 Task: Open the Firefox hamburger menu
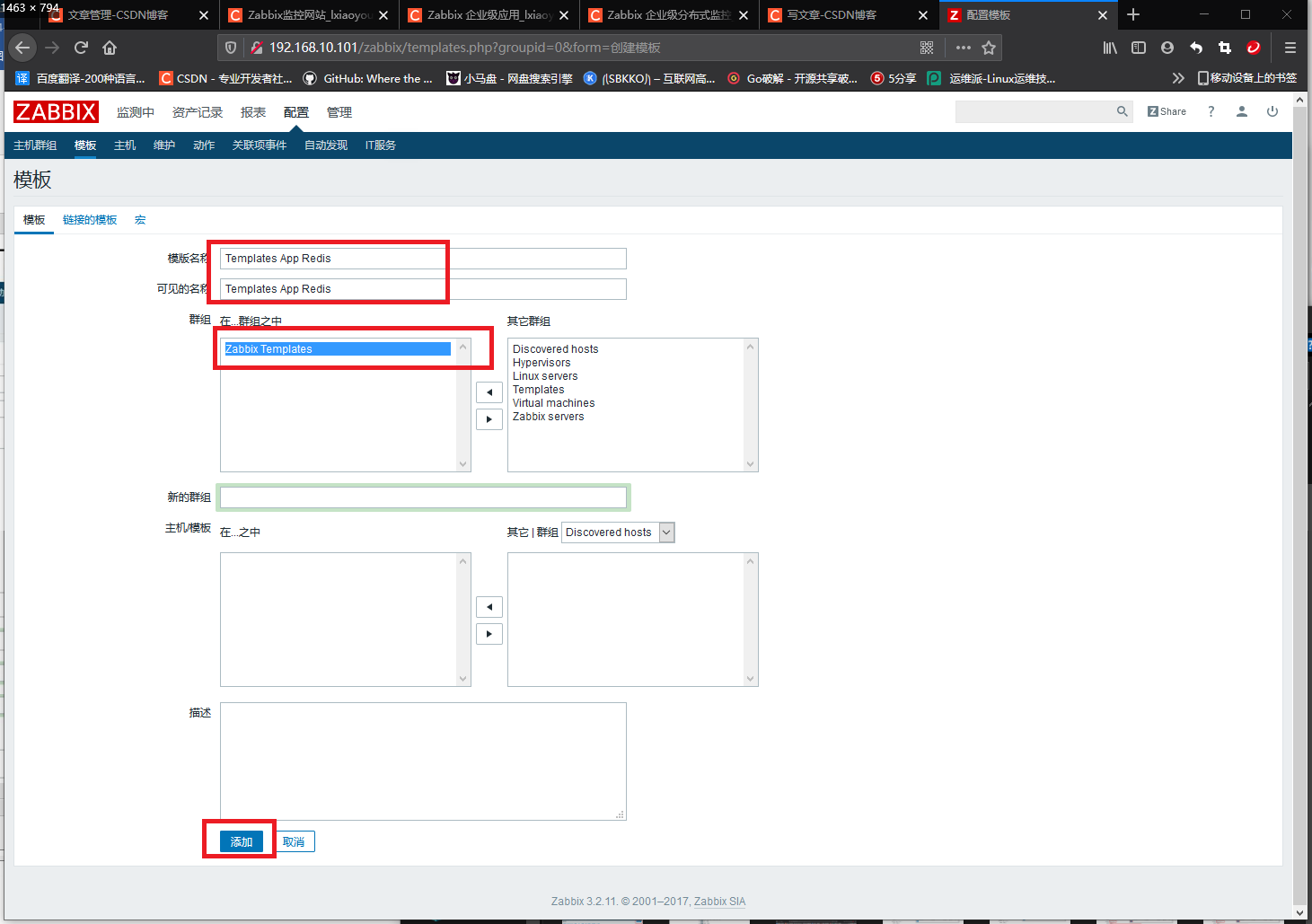pyautogui.click(x=1290, y=48)
